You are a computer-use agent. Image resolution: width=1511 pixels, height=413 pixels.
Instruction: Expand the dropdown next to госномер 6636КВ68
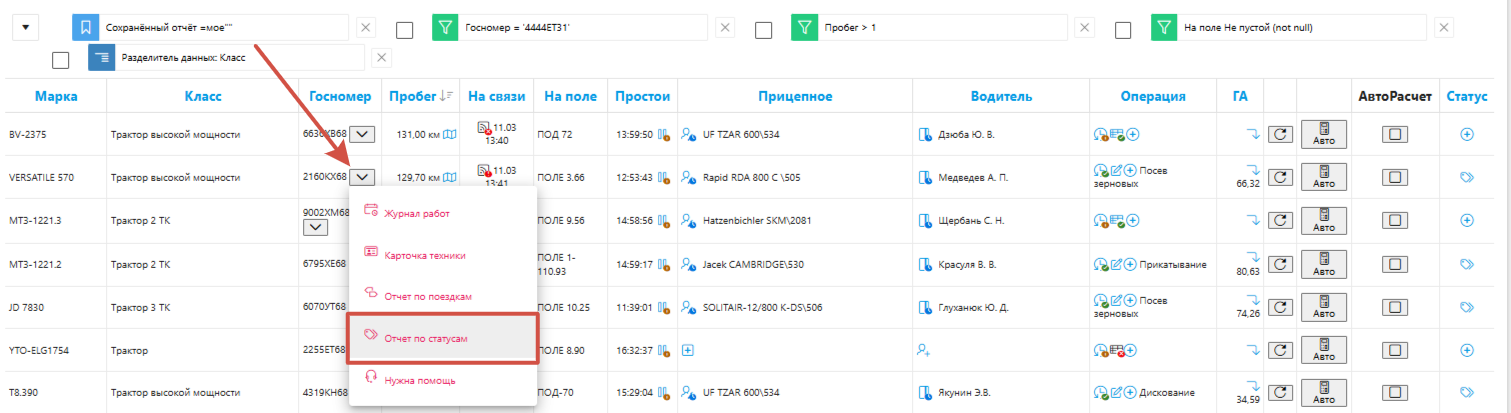[364, 134]
